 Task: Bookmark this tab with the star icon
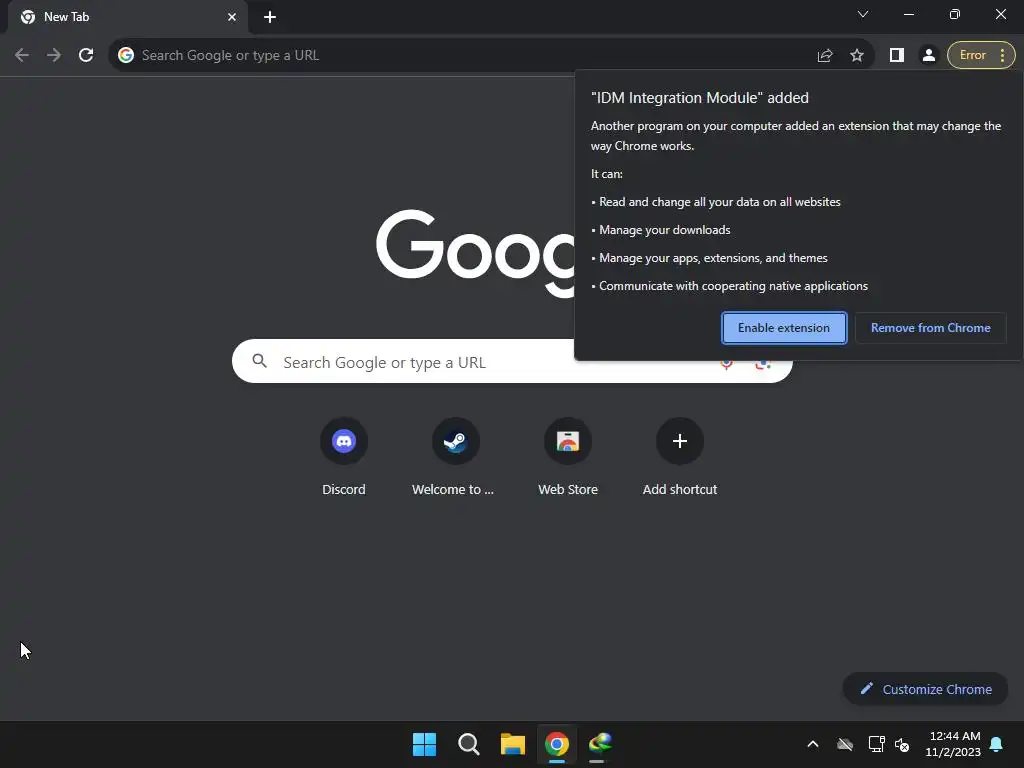857,56
